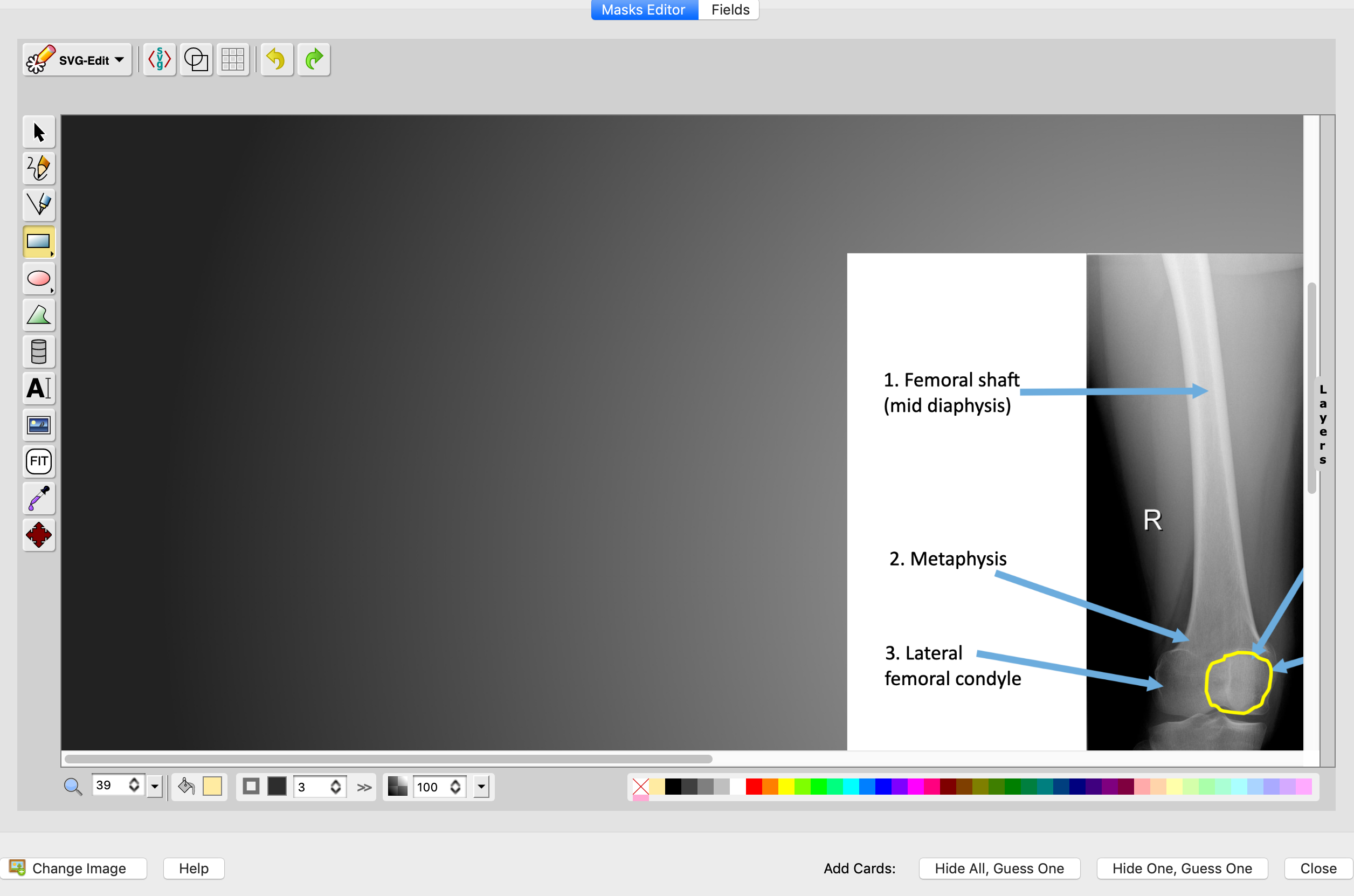This screenshot has width=1354, height=896.
Task: Select the arrow selection tool
Action: [x=38, y=132]
